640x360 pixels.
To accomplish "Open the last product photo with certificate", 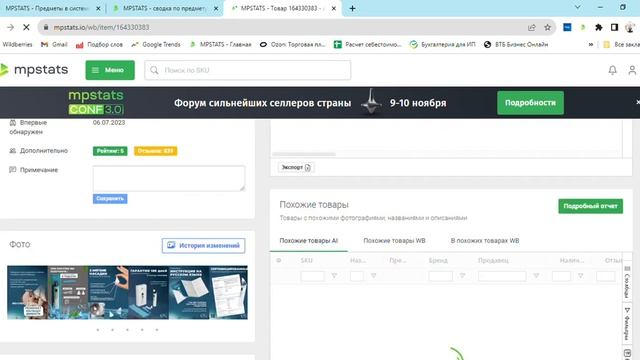I will point(228,292).
